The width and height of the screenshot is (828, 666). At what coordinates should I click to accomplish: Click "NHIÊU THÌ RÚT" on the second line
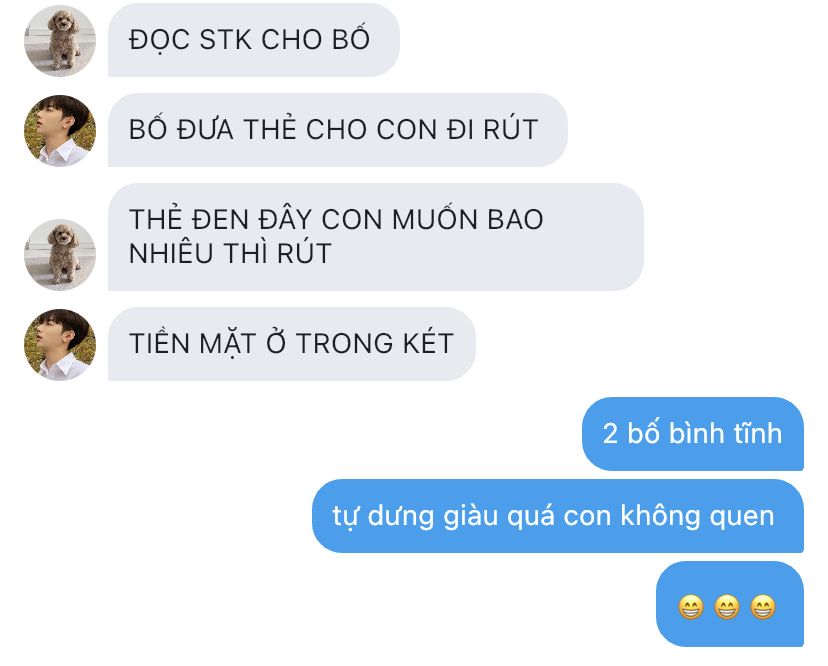[x=230, y=253]
